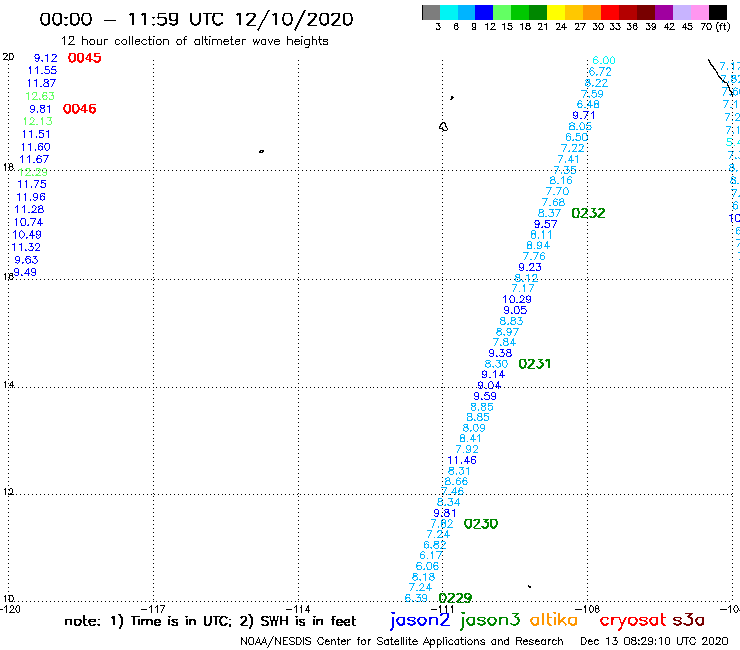Select the 6.17 wave height reading
Viewport: 740px width, 650px height.
pos(431,556)
